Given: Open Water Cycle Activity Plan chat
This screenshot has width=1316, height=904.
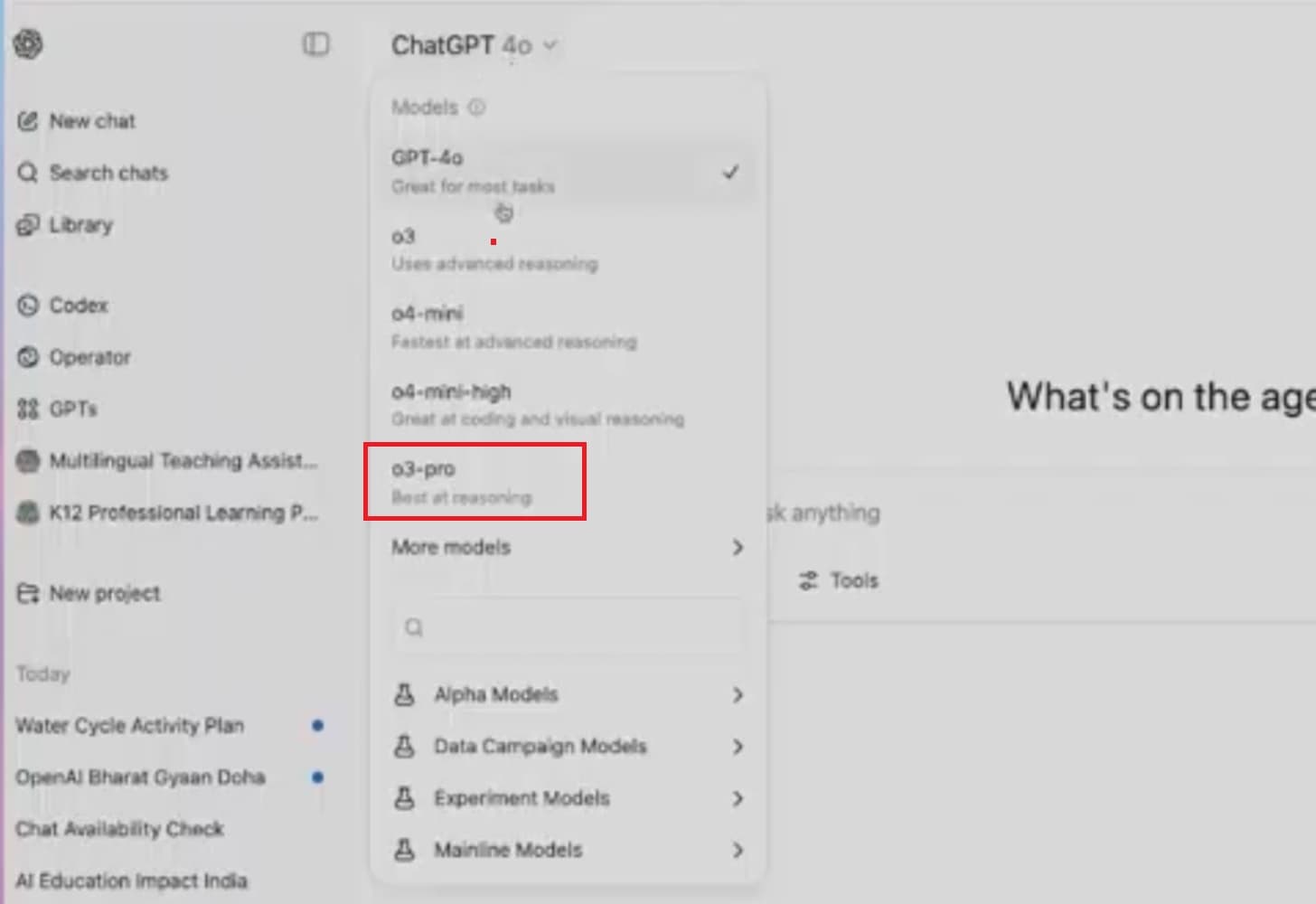Looking at the screenshot, I should coord(130,726).
